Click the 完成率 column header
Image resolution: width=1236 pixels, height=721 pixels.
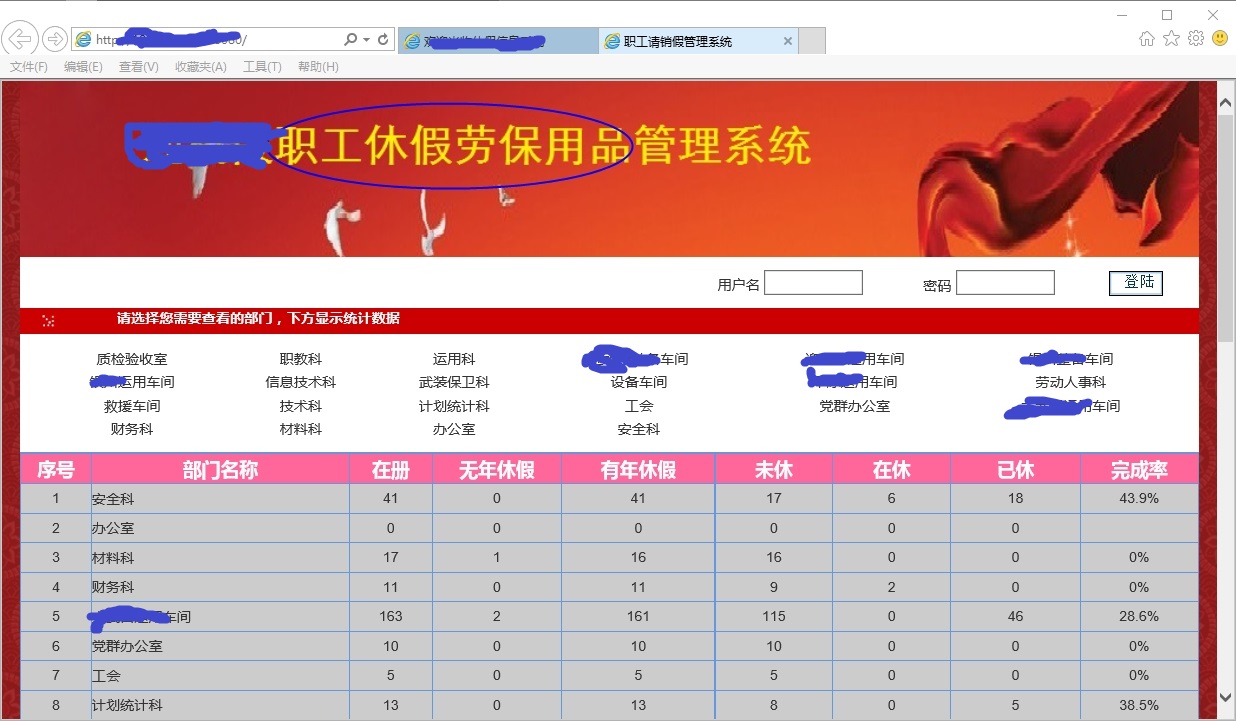pos(1139,470)
